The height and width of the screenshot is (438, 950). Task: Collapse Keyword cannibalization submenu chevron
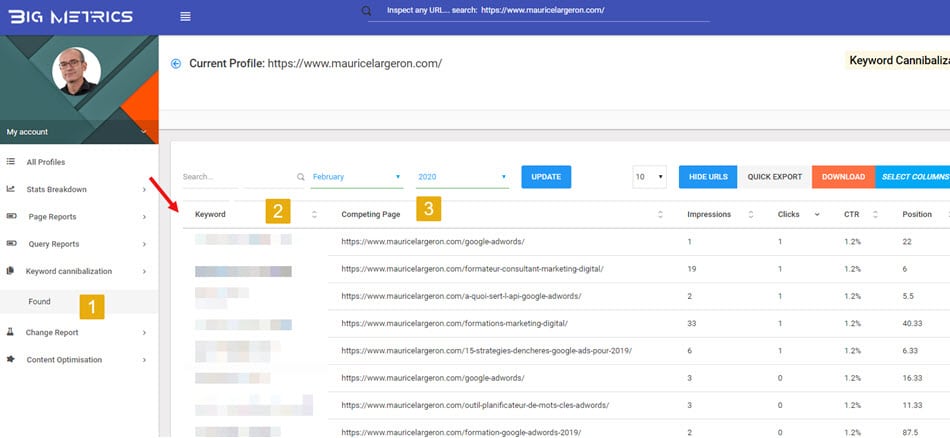144,271
